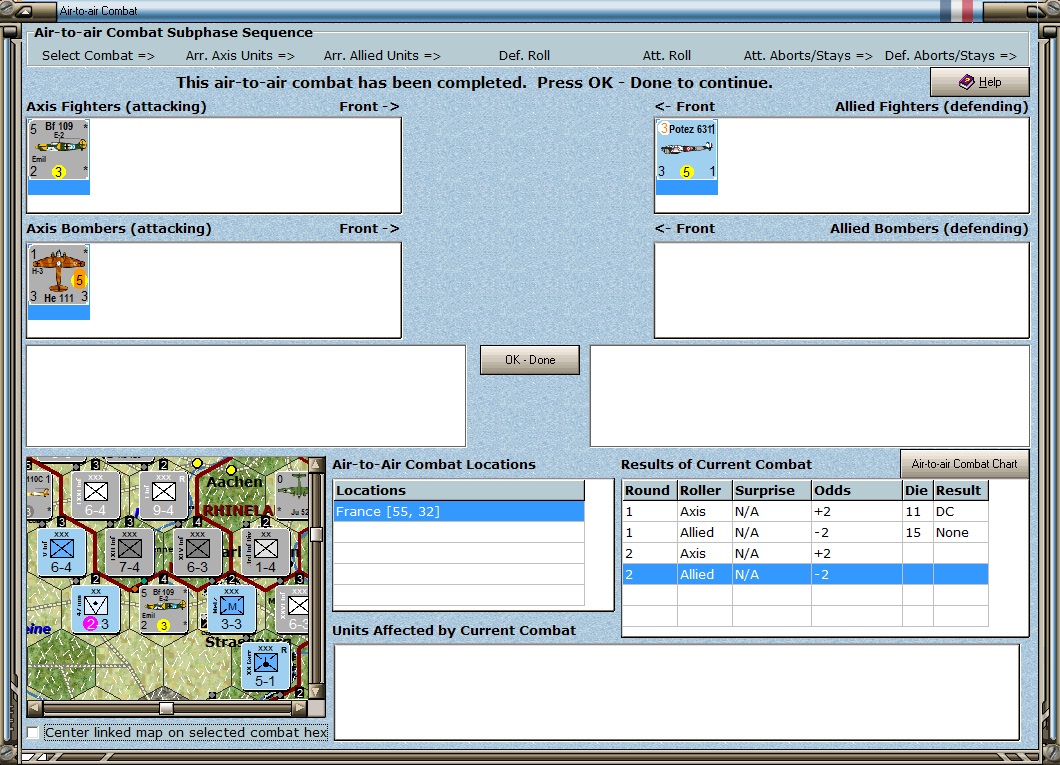Click the Arr. Allied Units => subphase label
Image resolution: width=1060 pixels, height=765 pixels.
[x=382, y=55]
